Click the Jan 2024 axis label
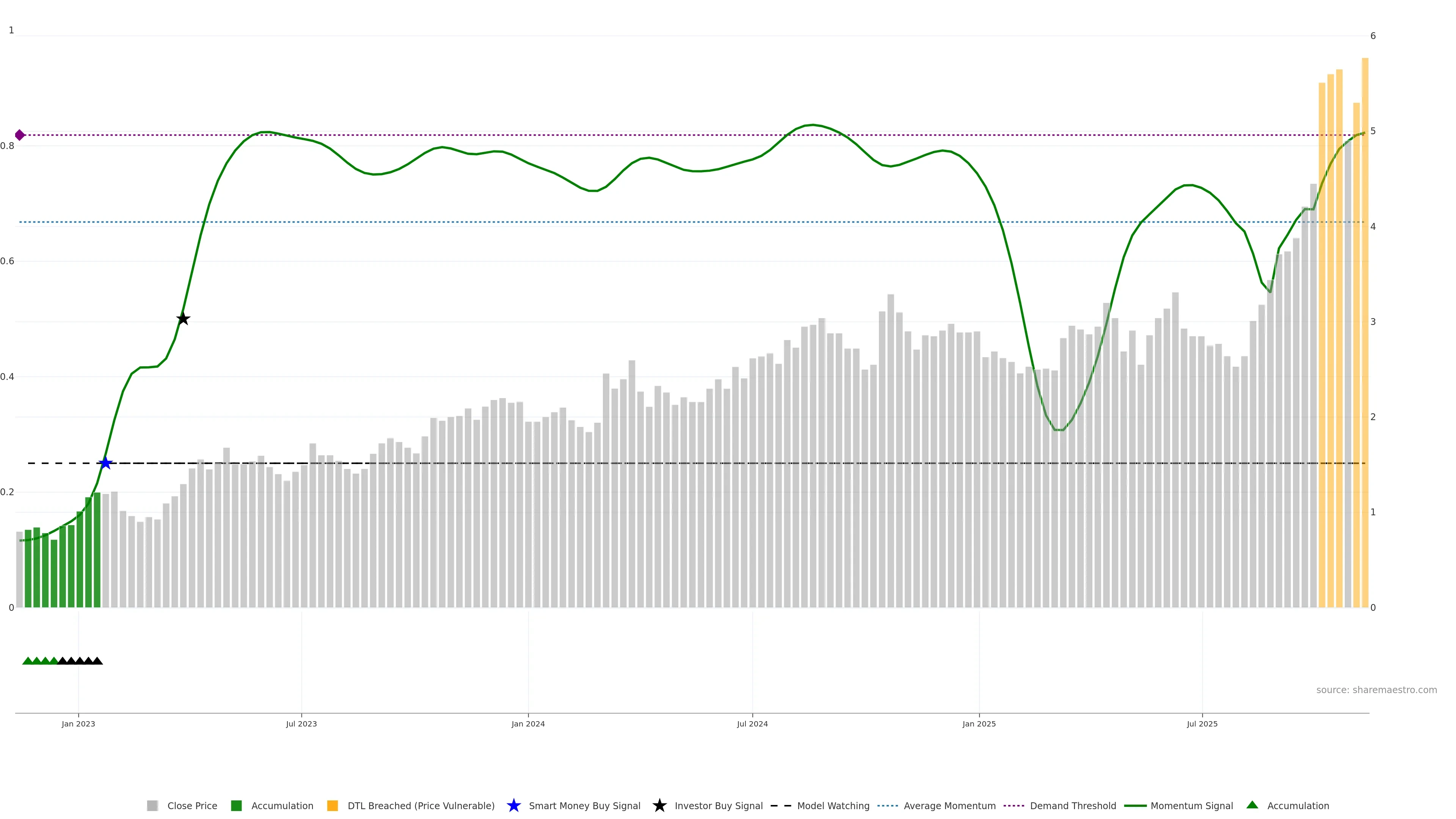The image size is (1456, 819). click(x=528, y=724)
